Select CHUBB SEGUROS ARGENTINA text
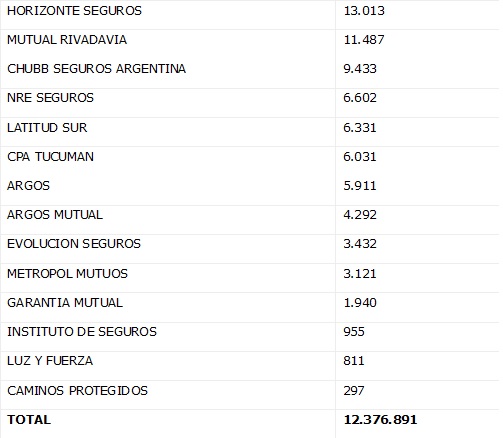Image resolution: width=503 pixels, height=438 pixels. [x=96, y=69]
